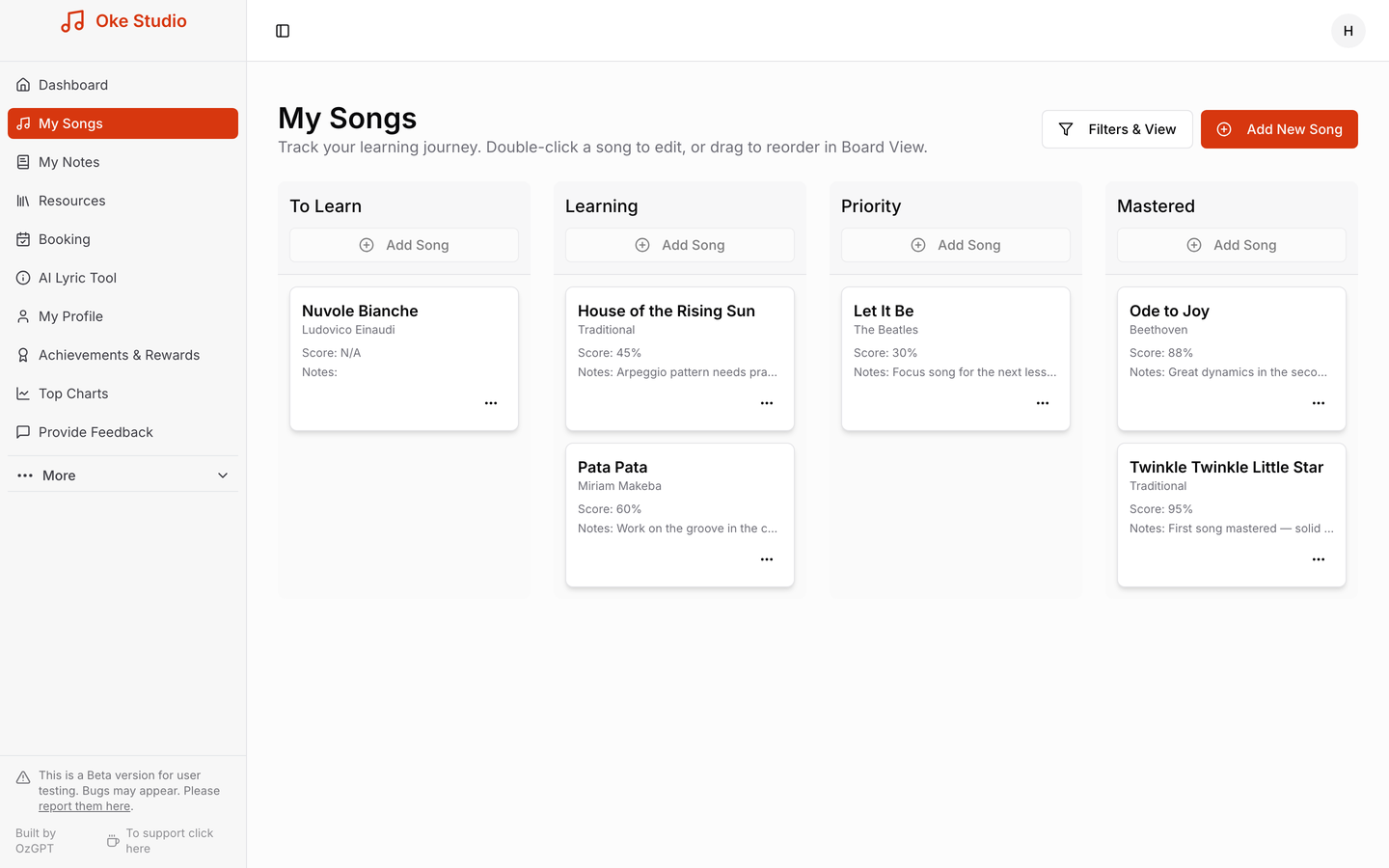Viewport: 1389px width, 868px height.
Task: Click the beta warning triangle icon
Action: 23,777
